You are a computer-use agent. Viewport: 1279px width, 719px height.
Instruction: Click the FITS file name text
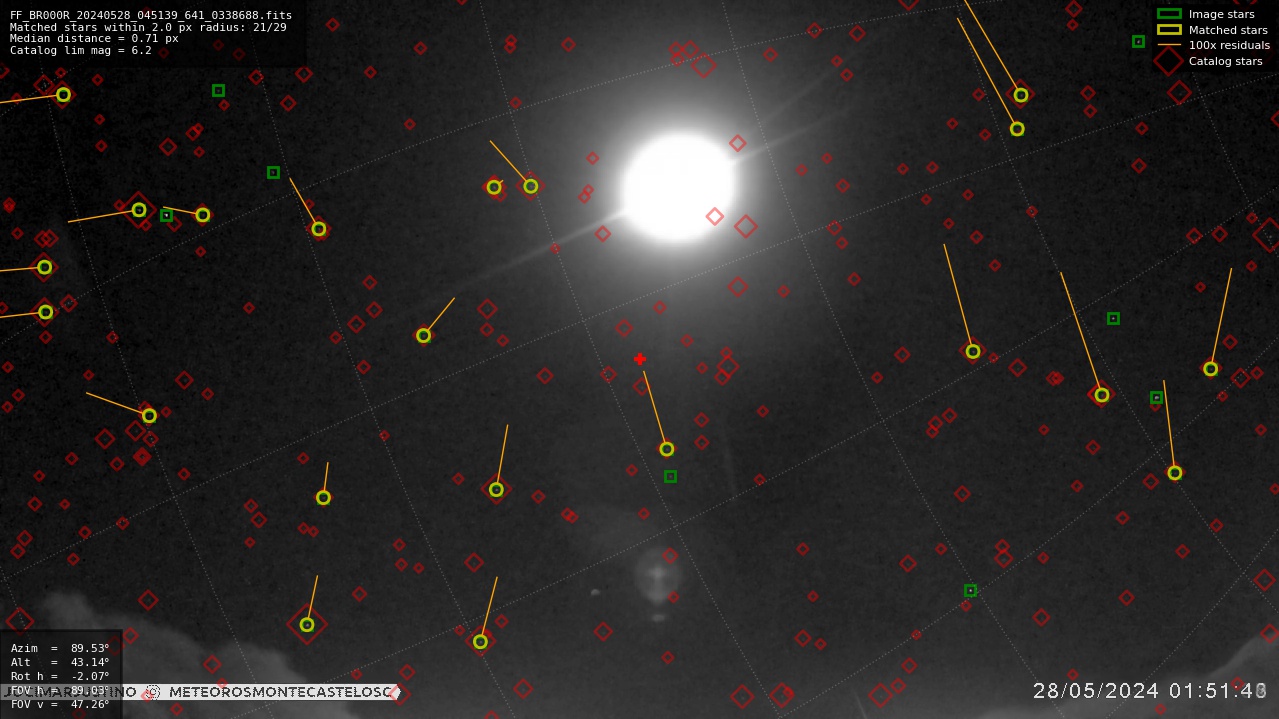coord(151,15)
